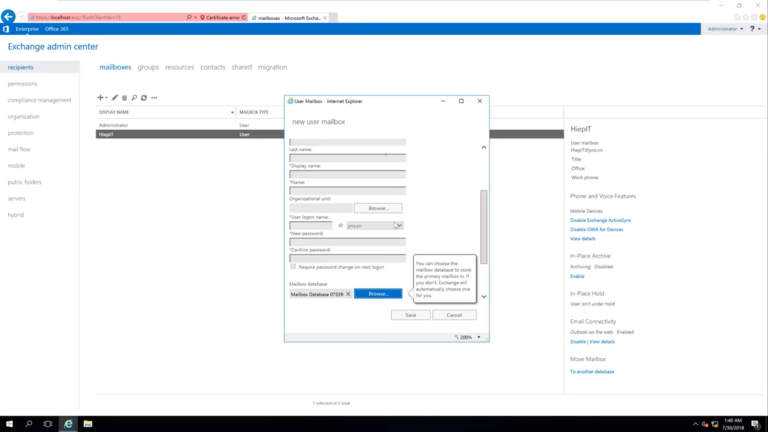Toggle Require password change on next logon

click(x=293, y=267)
